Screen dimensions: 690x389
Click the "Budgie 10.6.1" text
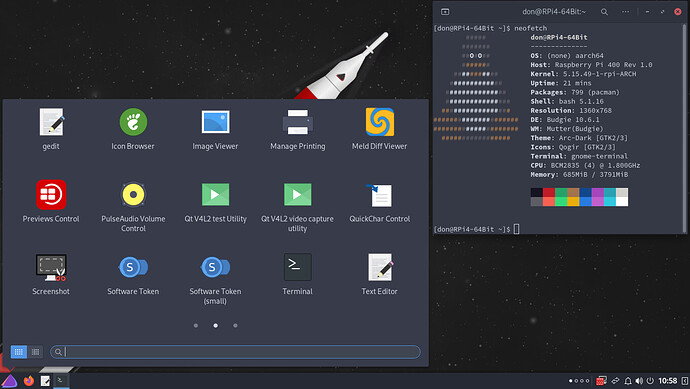pyautogui.click(x=573, y=120)
